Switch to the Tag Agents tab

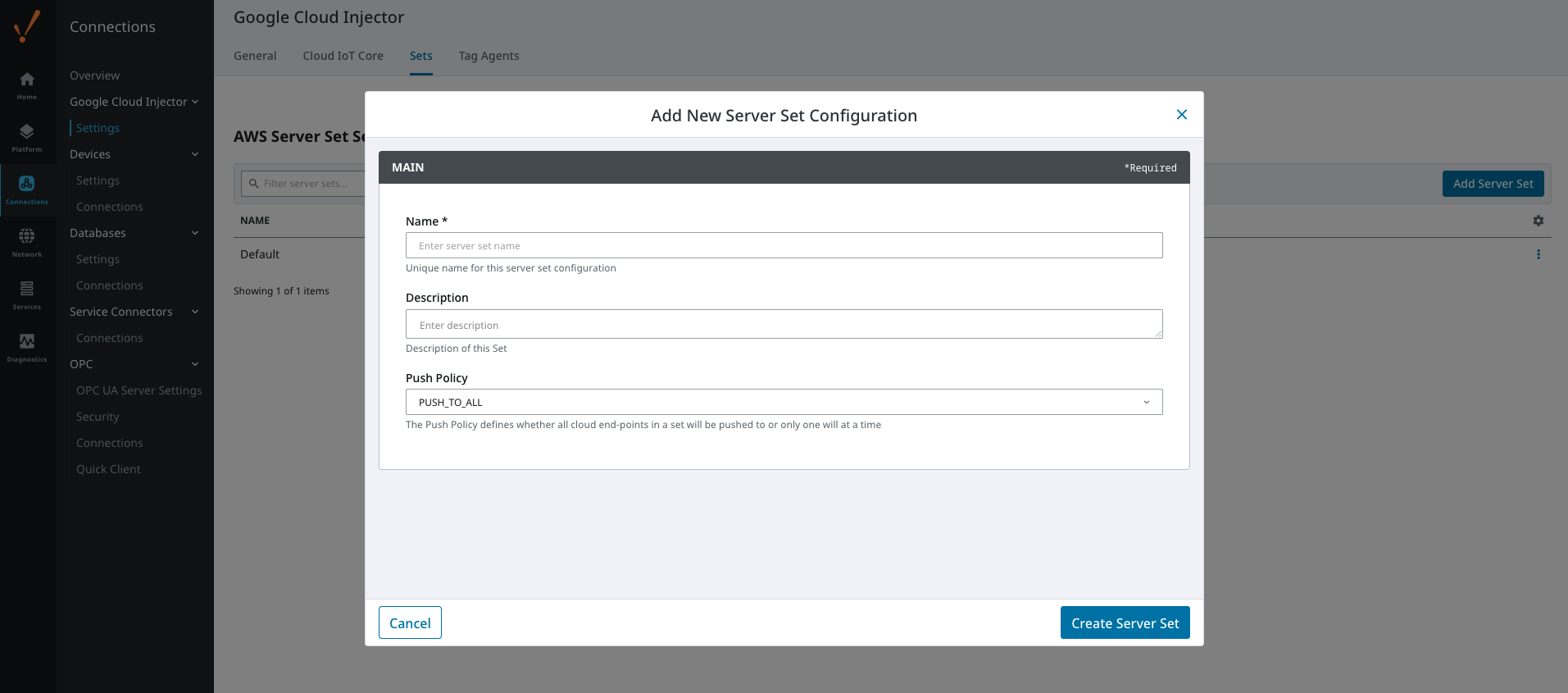(489, 56)
